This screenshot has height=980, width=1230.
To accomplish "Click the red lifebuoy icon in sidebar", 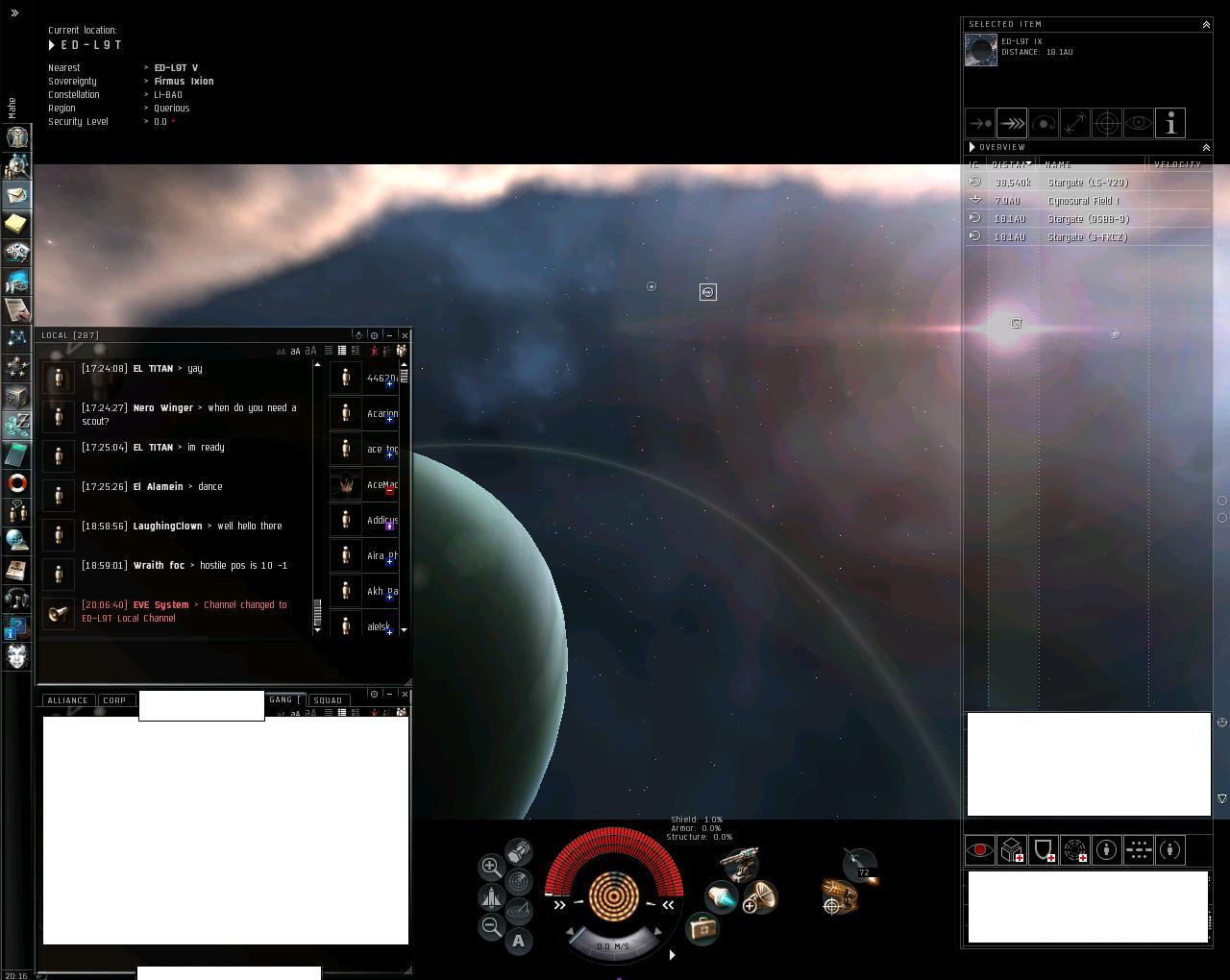I will coord(16,482).
